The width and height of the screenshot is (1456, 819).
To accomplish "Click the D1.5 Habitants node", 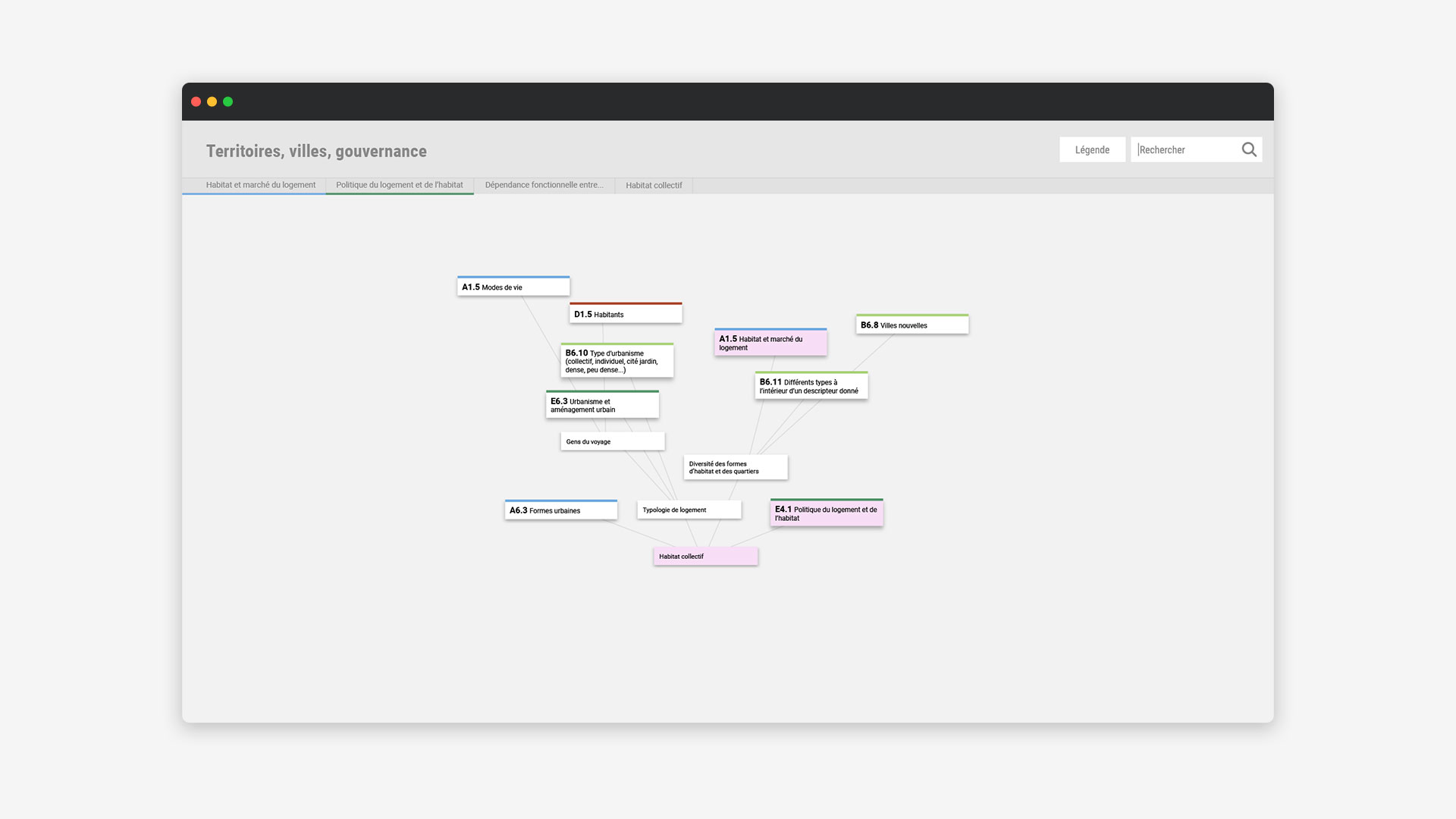I will click(625, 314).
